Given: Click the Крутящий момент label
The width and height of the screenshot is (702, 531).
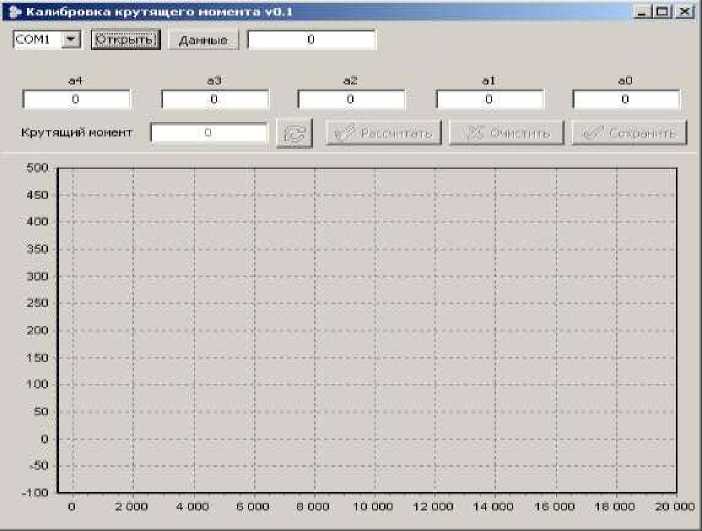Looking at the screenshot, I should pyautogui.click(x=77, y=133).
